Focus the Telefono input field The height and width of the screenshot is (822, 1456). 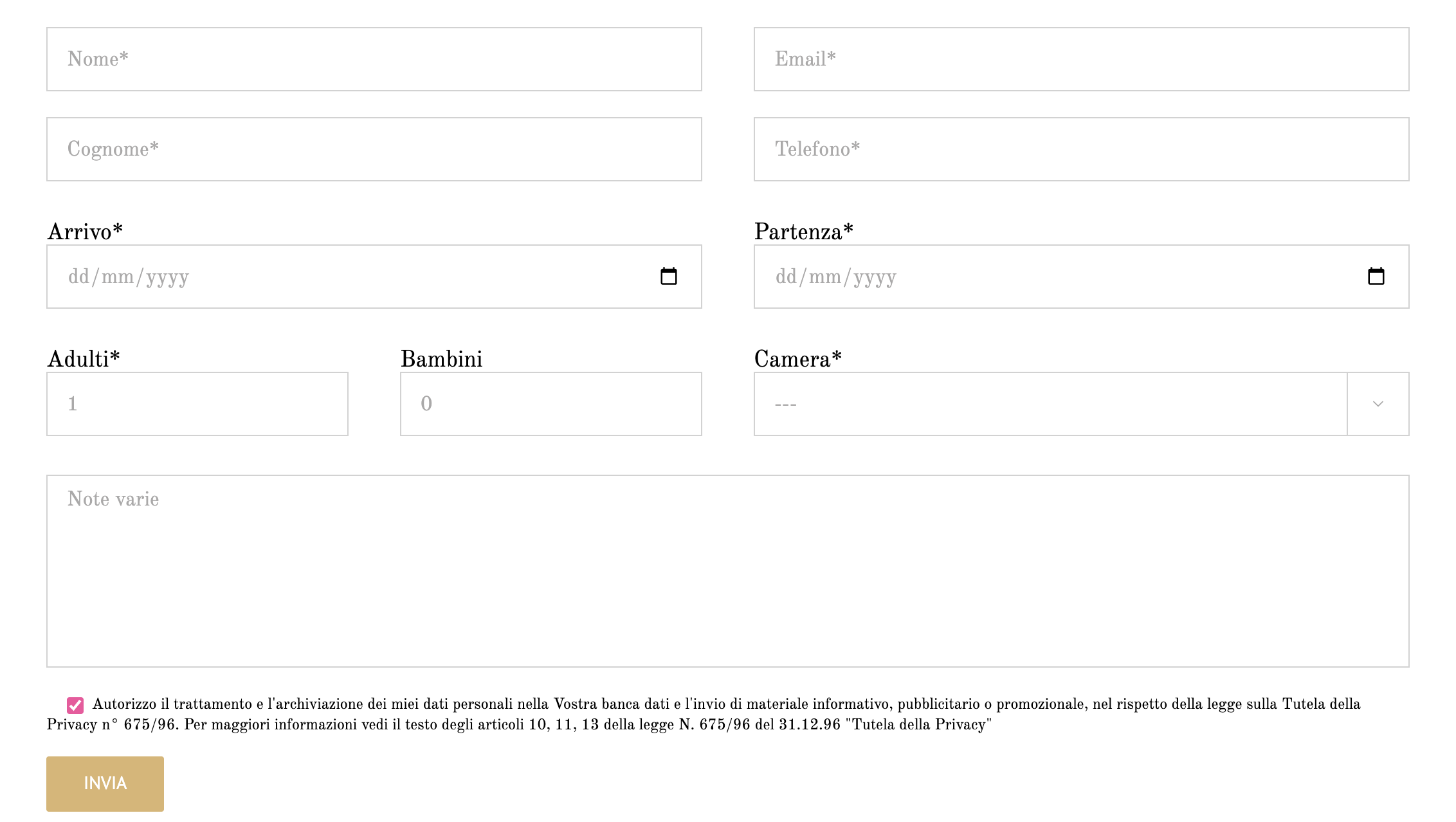(x=1082, y=149)
